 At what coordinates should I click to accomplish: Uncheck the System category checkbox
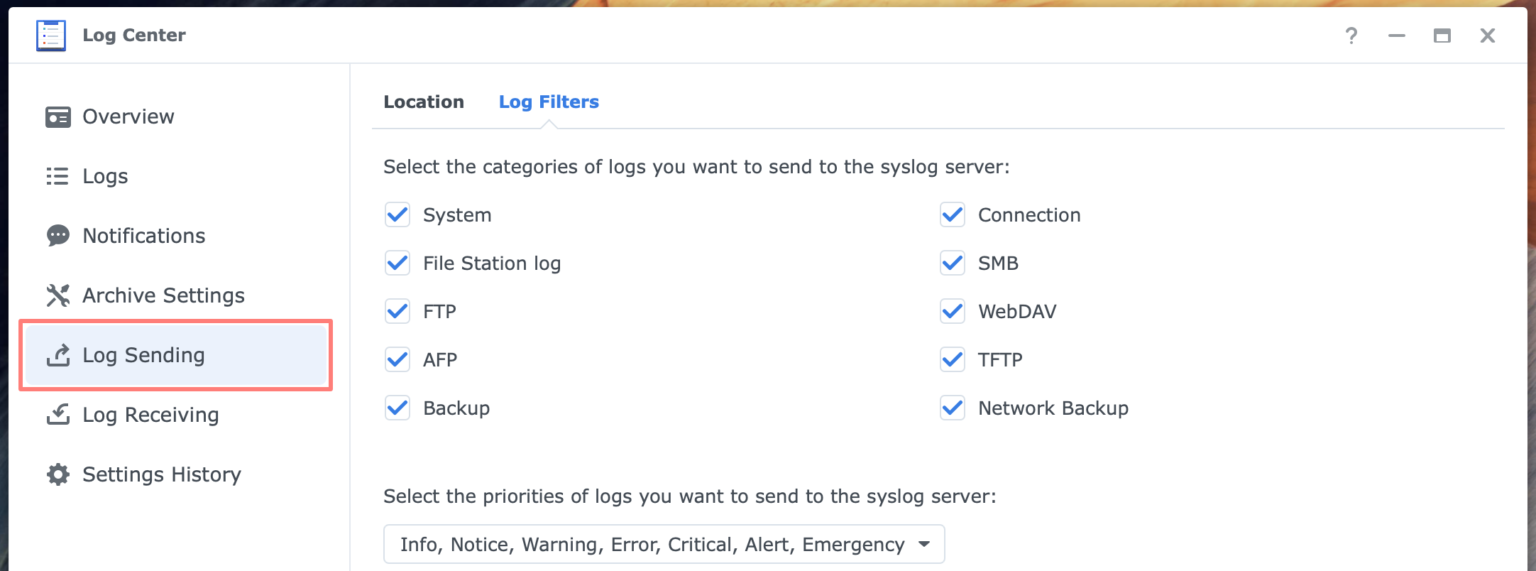(398, 215)
